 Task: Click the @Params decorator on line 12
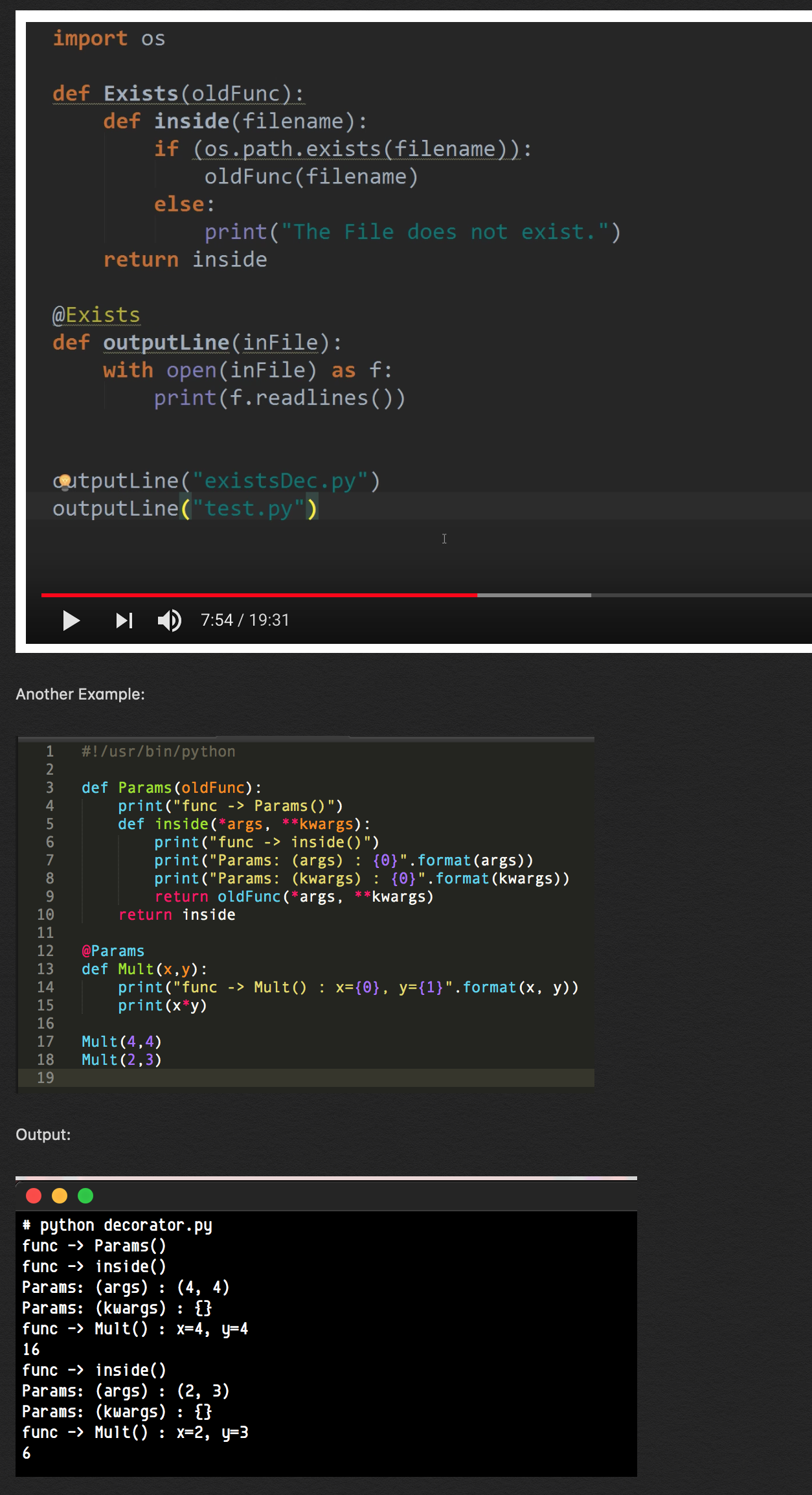click(x=113, y=951)
